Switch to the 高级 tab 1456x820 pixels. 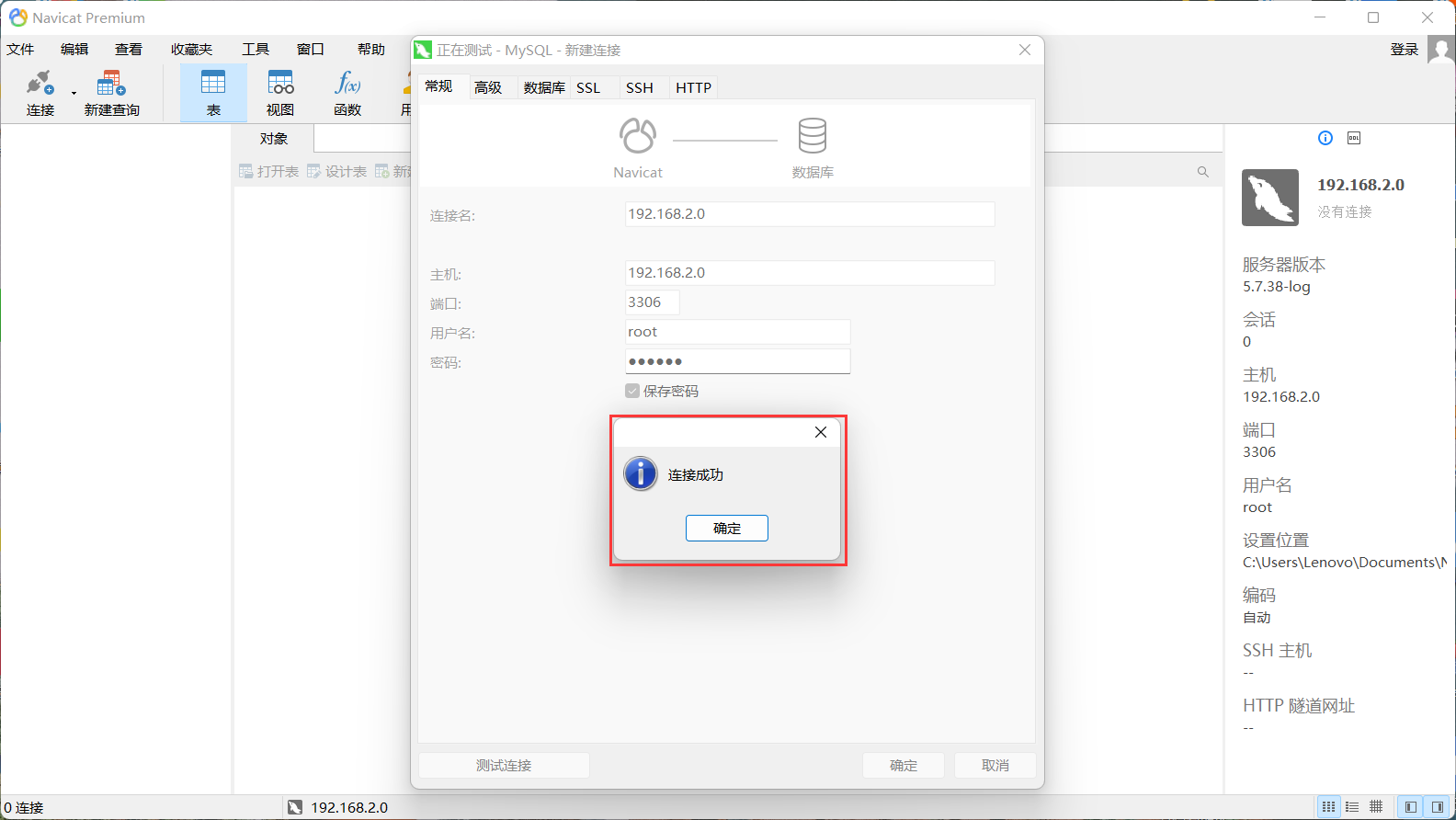click(488, 87)
